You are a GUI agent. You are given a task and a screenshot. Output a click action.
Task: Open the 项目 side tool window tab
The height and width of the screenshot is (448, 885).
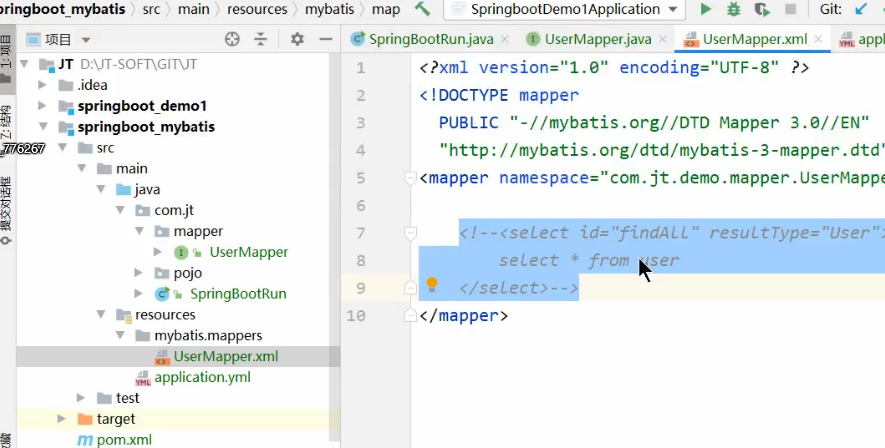(7, 59)
